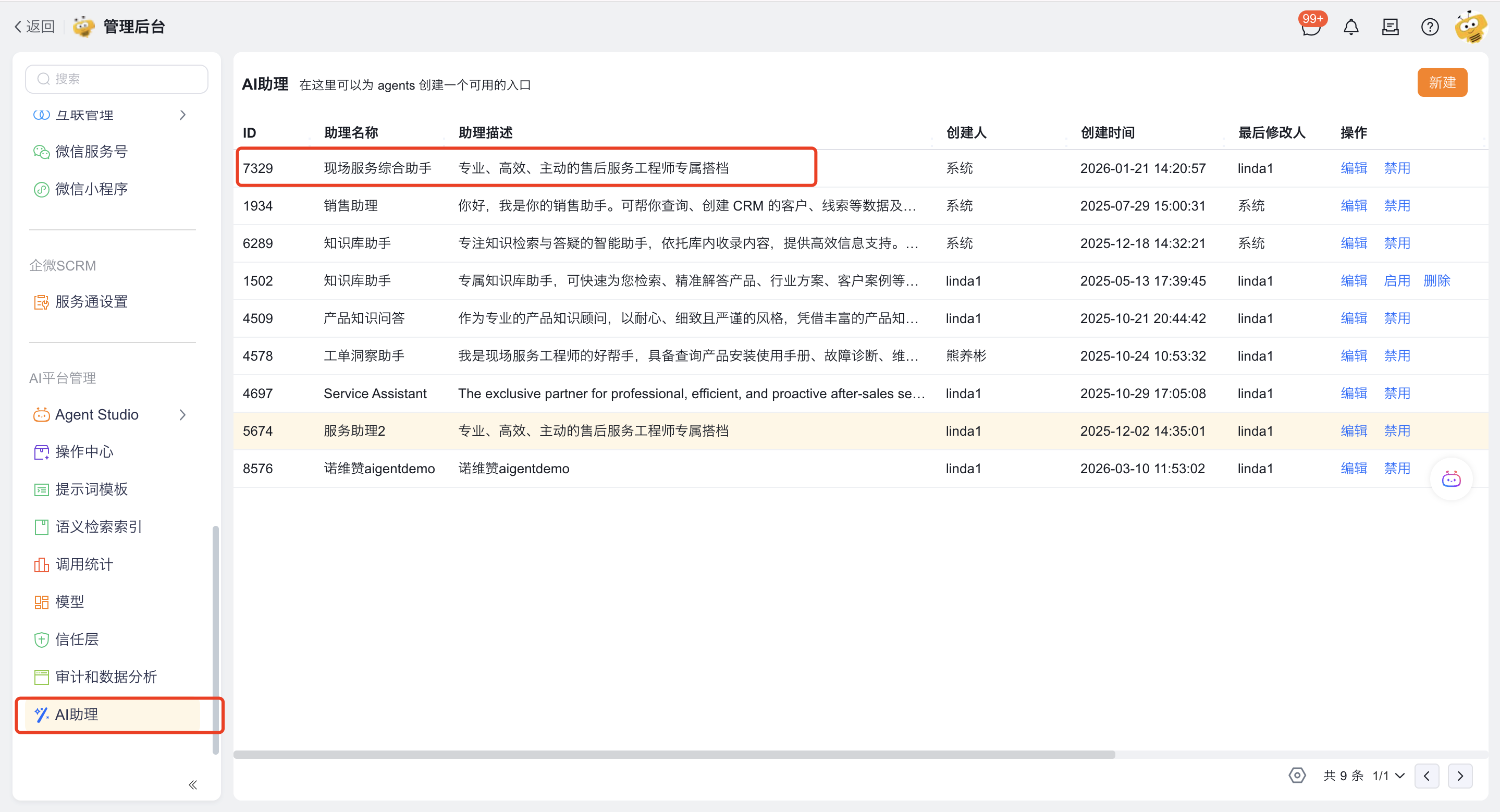Expand the 互联管理 menu chevron
The width and height of the screenshot is (1500, 812).
pyautogui.click(x=183, y=115)
